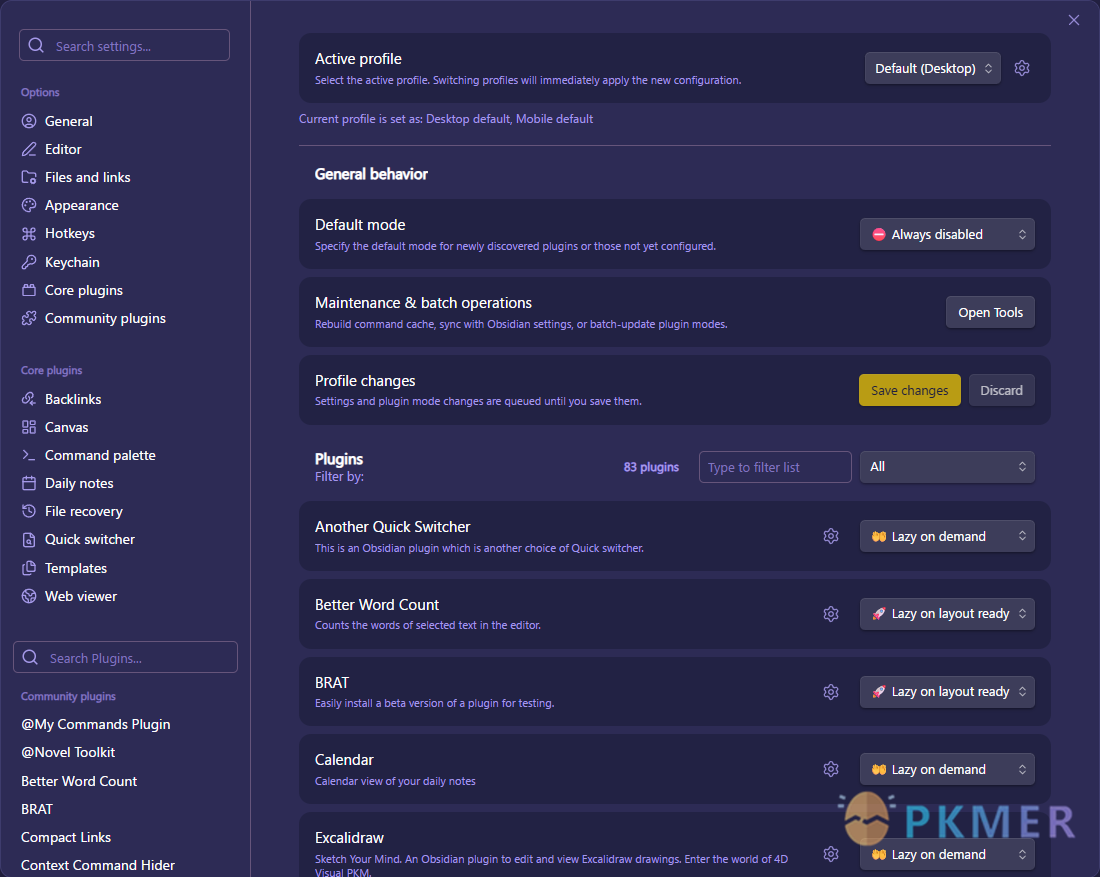Image resolution: width=1100 pixels, height=877 pixels.
Task: Click the Editor pencil icon
Action: (29, 149)
